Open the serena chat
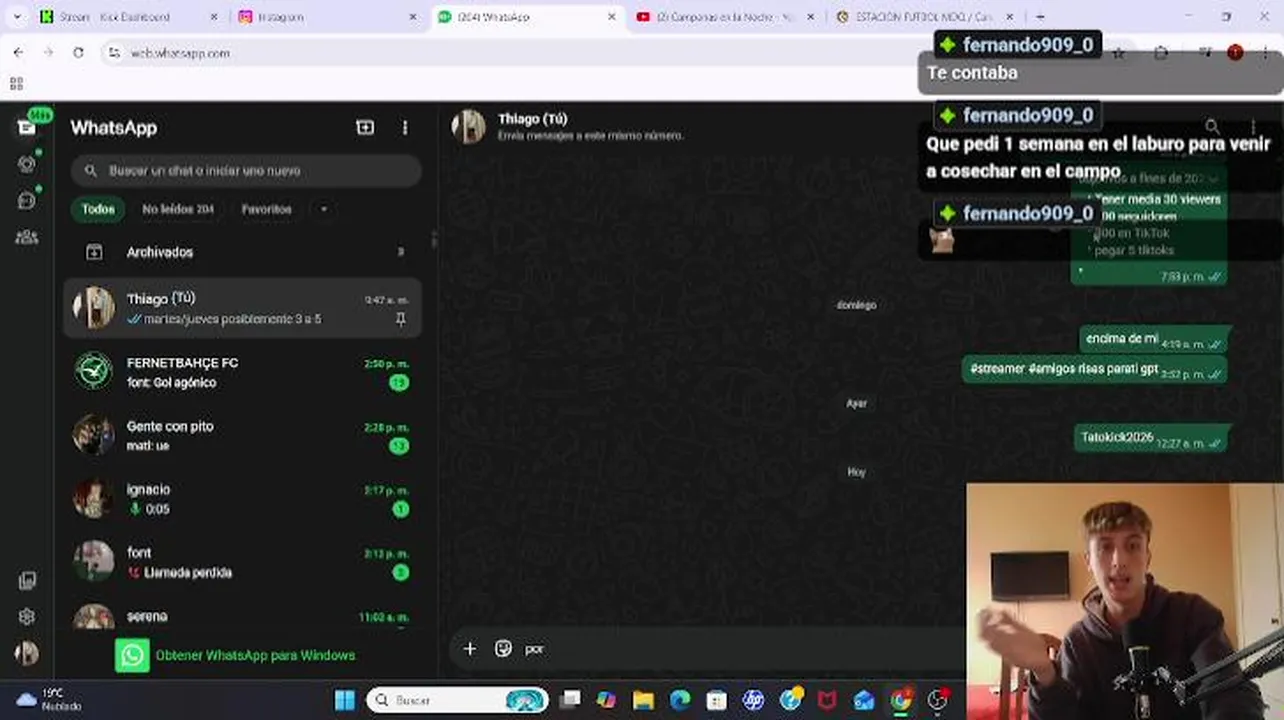Screen dimensions: 1284x720 pyautogui.click(x=243, y=615)
